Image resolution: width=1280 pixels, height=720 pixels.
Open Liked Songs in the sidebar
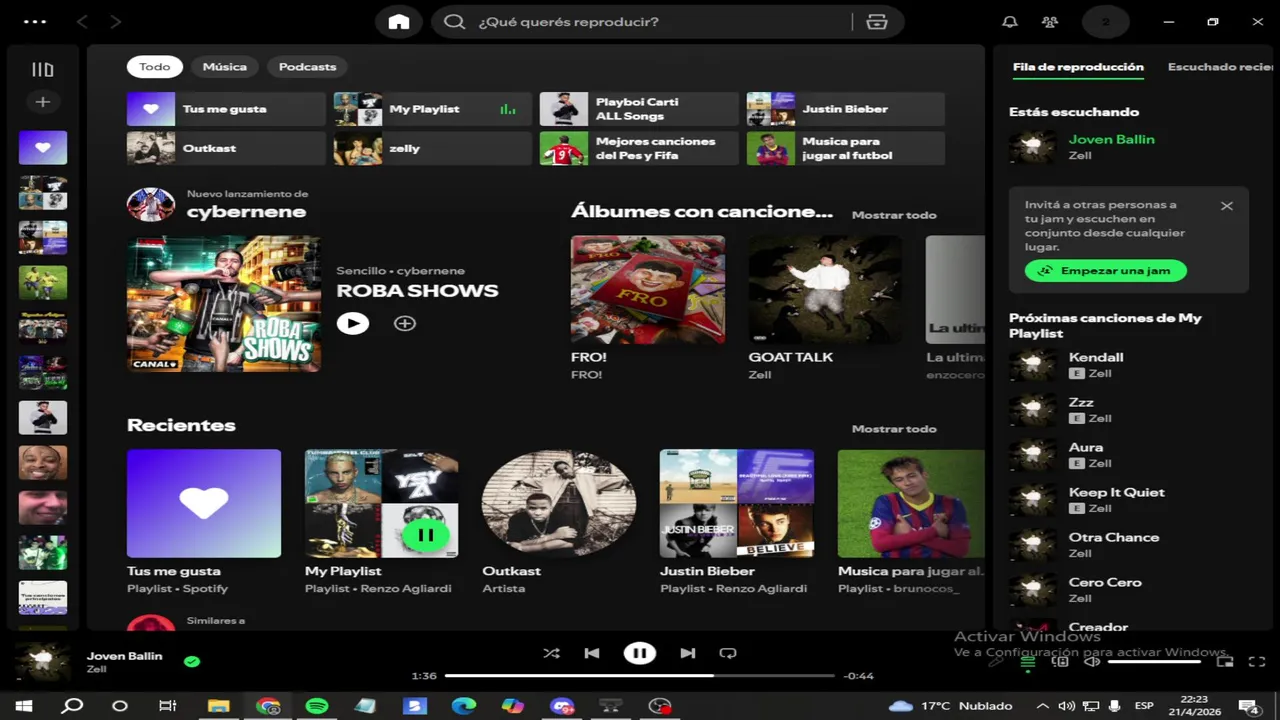(x=43, y=148)
